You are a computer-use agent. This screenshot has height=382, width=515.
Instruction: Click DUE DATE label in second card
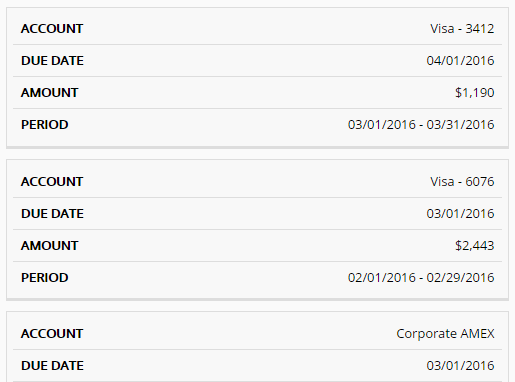tap(52, 214)
